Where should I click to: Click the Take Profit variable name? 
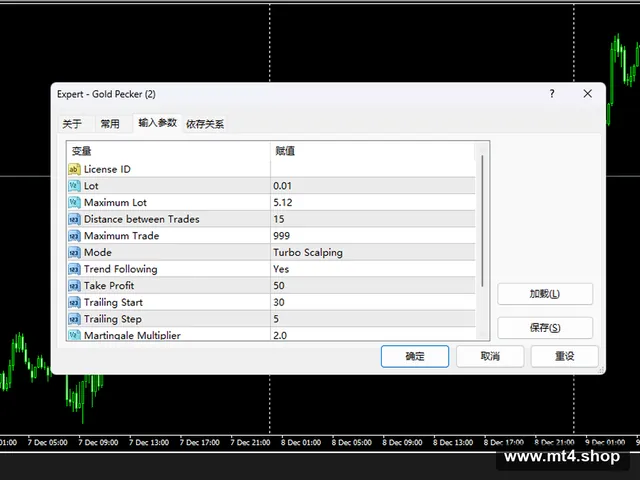109,286
